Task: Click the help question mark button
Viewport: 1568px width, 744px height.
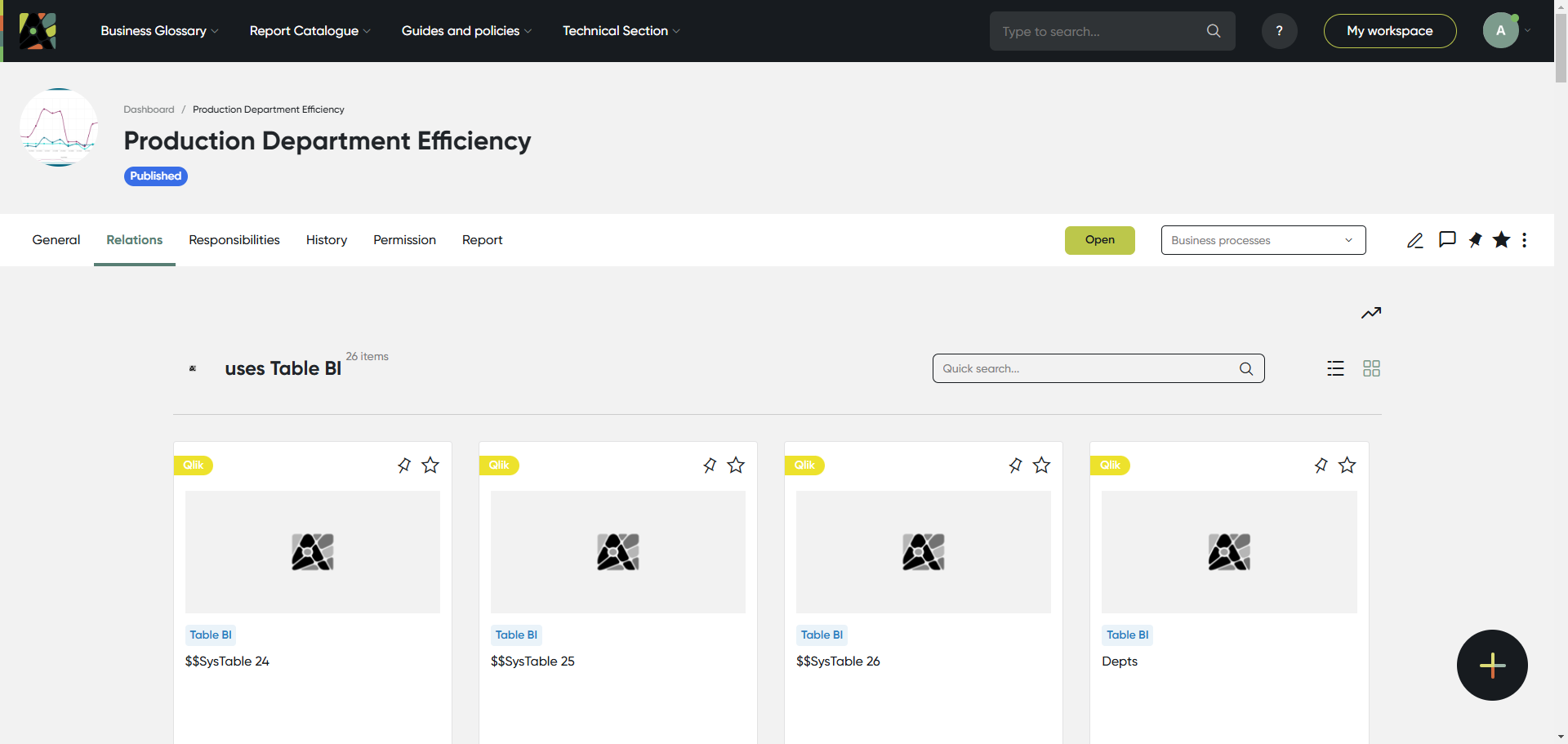Action: pos(1279,31)
